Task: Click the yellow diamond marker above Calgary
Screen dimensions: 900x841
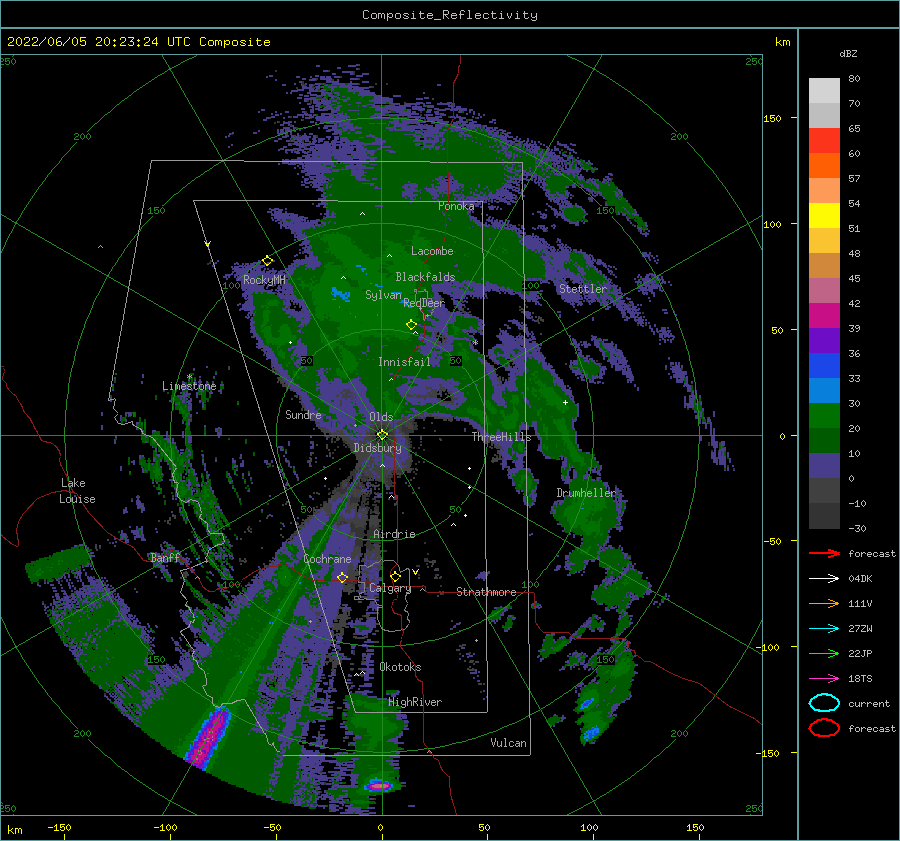Action: coord(395,576)
